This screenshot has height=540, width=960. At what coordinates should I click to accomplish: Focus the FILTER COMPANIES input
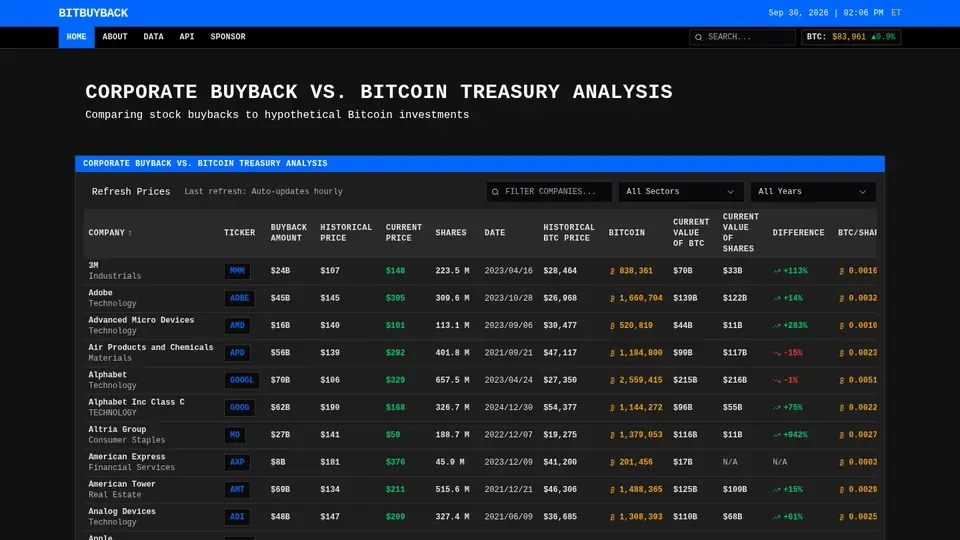pyautogui.click(x=549, y=192)
